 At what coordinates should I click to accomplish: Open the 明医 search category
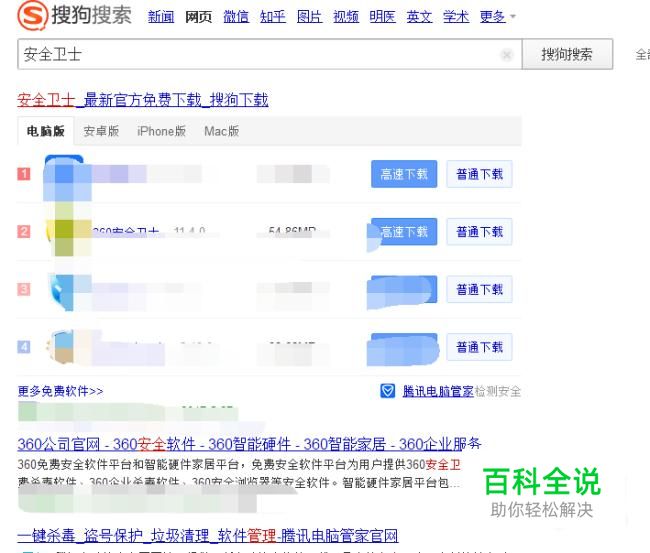click(x=383, y=17)
